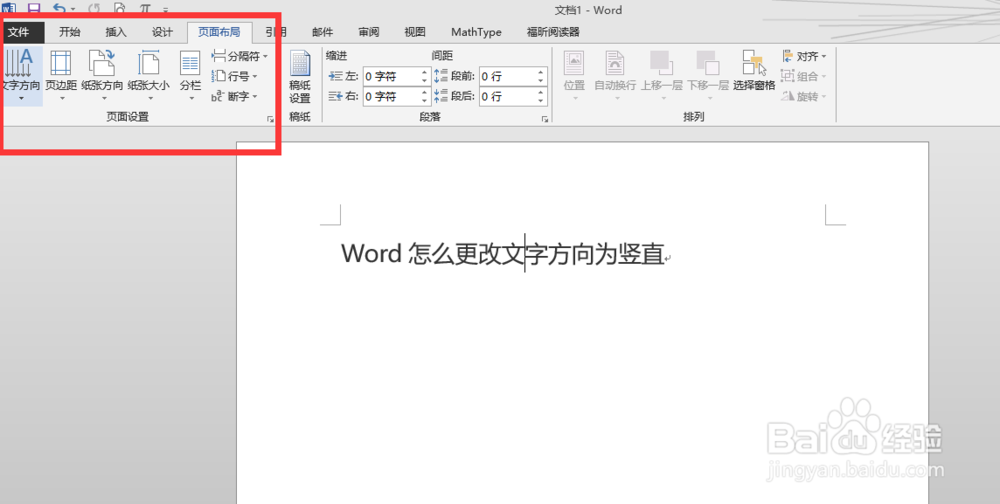Click the 自动换行 wrap text button
This screenshot has height=504, width=1000.
615,75
